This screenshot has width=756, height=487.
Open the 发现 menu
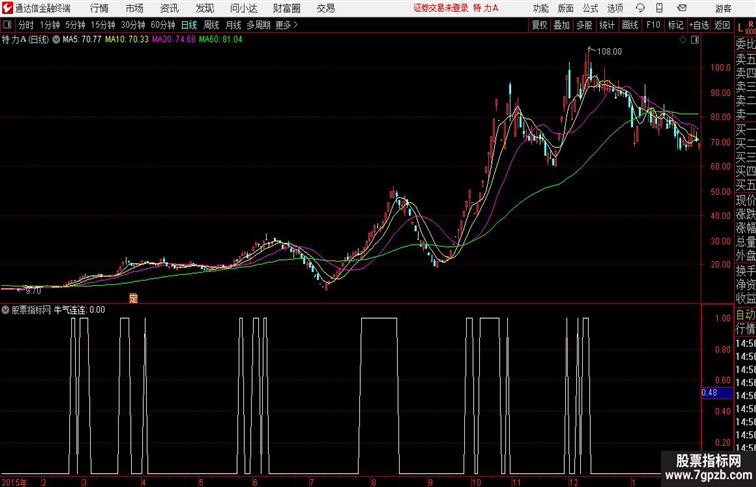[x=204, y=8]
